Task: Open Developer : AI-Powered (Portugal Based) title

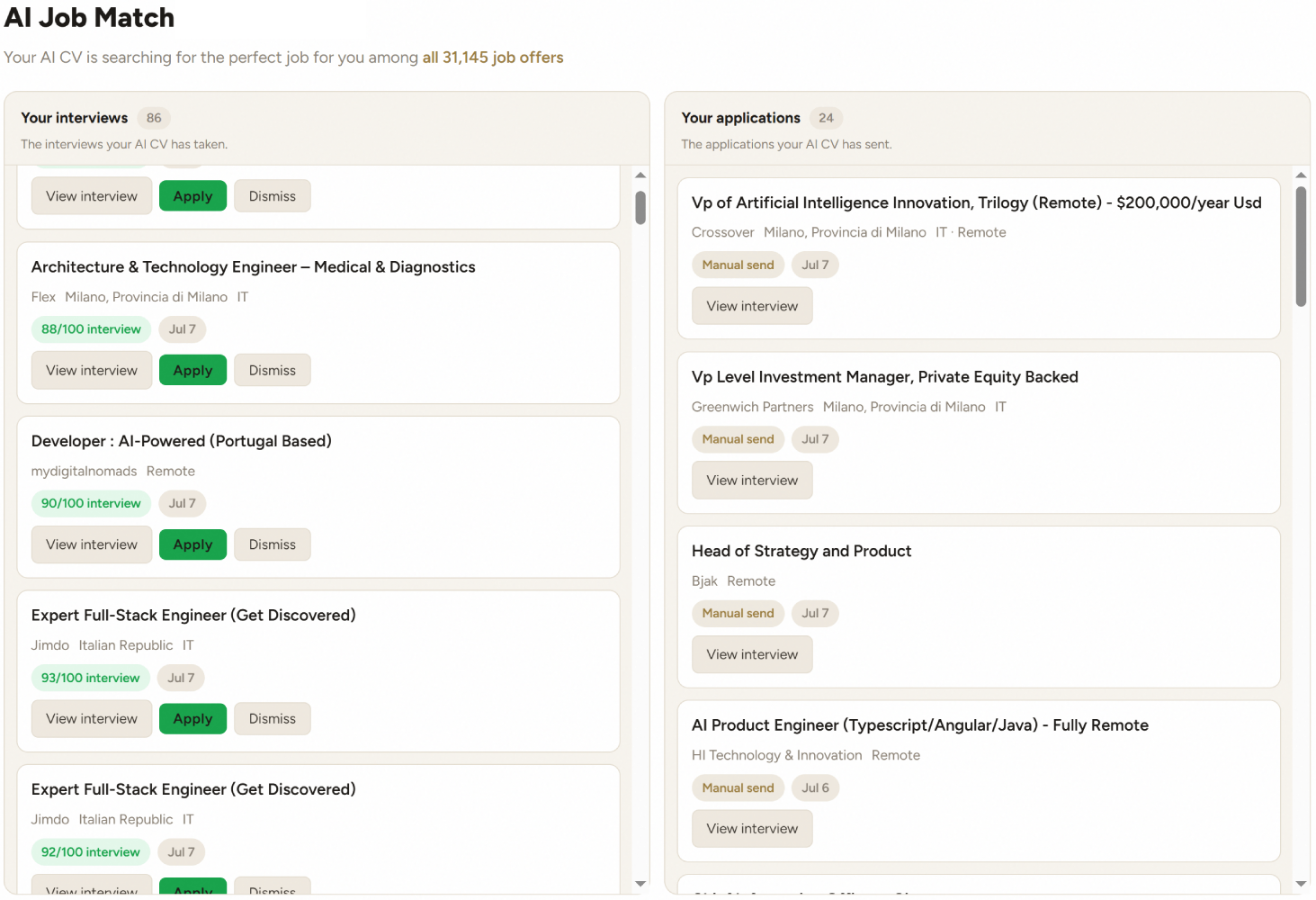Action: coord(182,441)
